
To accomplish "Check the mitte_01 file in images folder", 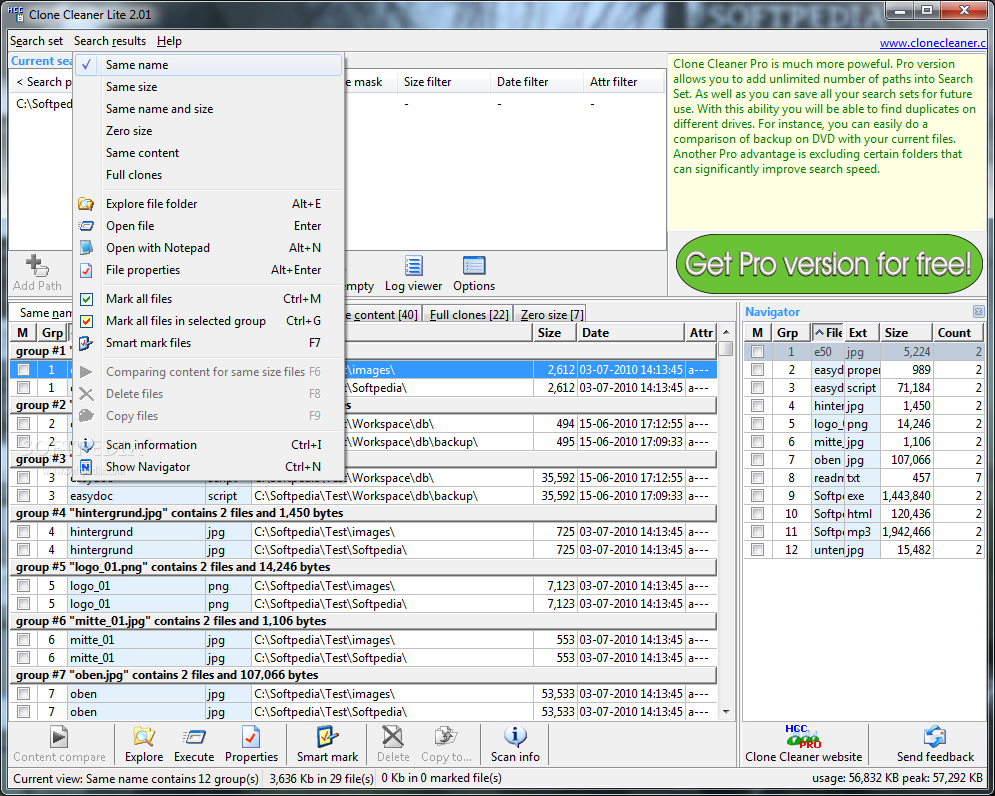I will tap(23, 640).
